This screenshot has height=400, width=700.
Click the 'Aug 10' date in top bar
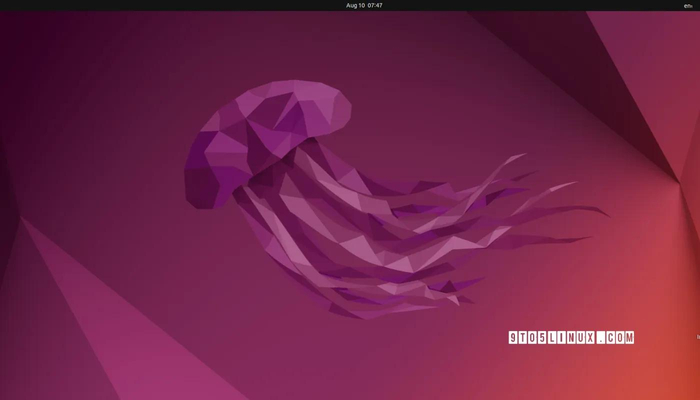[x=355, y=5]
